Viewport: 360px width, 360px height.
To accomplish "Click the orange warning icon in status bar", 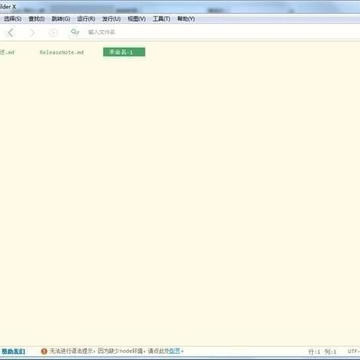I will pyautogui.click(x=44, y=351).
